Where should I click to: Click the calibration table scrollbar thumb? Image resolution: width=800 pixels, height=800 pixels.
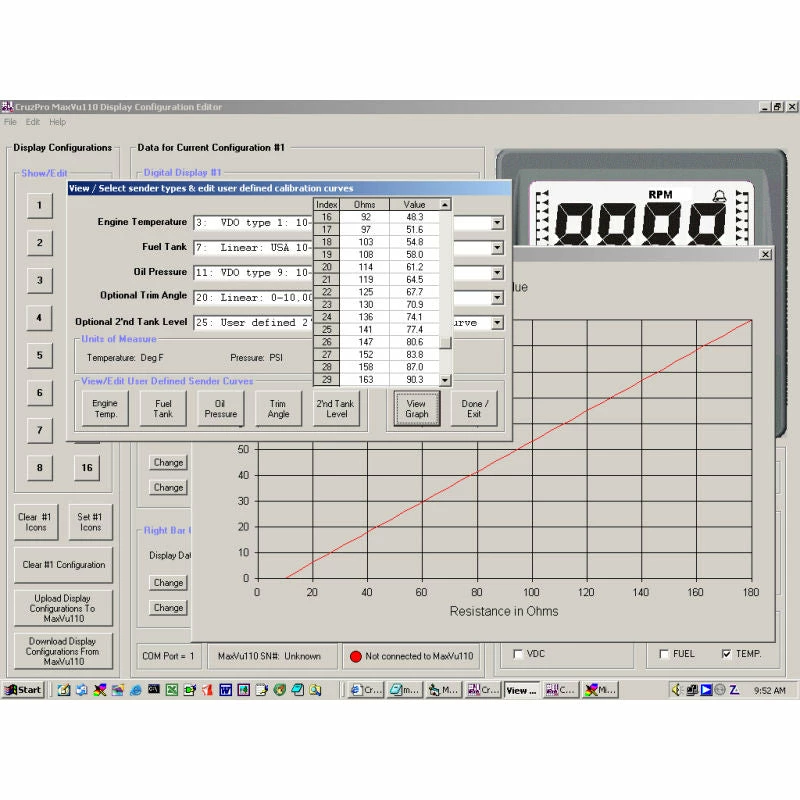(446, 343)
